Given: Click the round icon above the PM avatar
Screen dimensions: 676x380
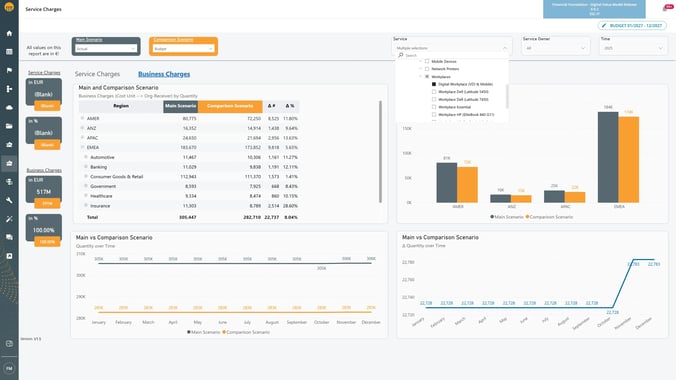Looking at the screenshot, I should click(x=9, y=344).
